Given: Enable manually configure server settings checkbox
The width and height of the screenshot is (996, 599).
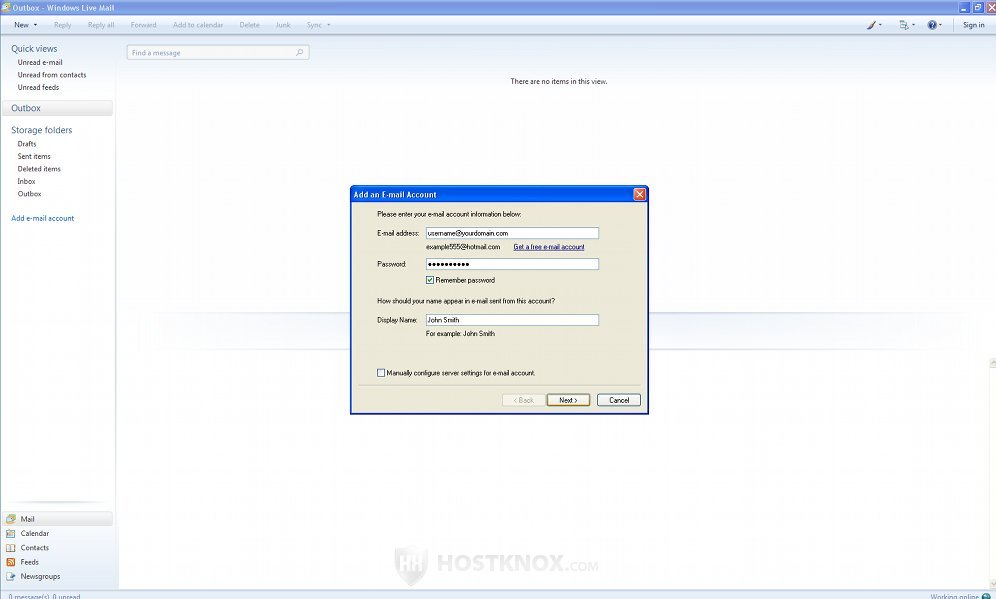Looking at the screenshot, I should click(381, 373).
